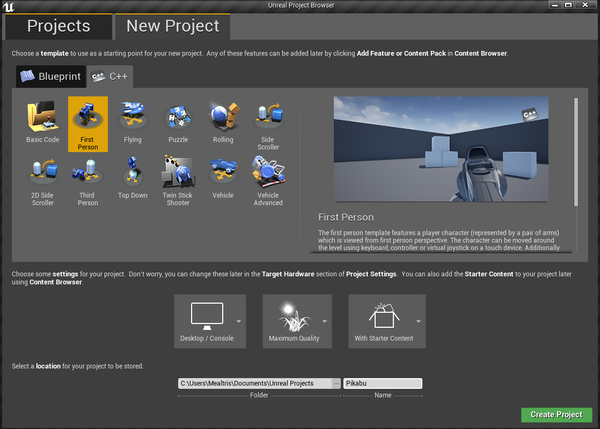Image resolution: width=600 pixels, height=429 pixels.
Task: Switch to the Projects tab
Action: point(58,26)
